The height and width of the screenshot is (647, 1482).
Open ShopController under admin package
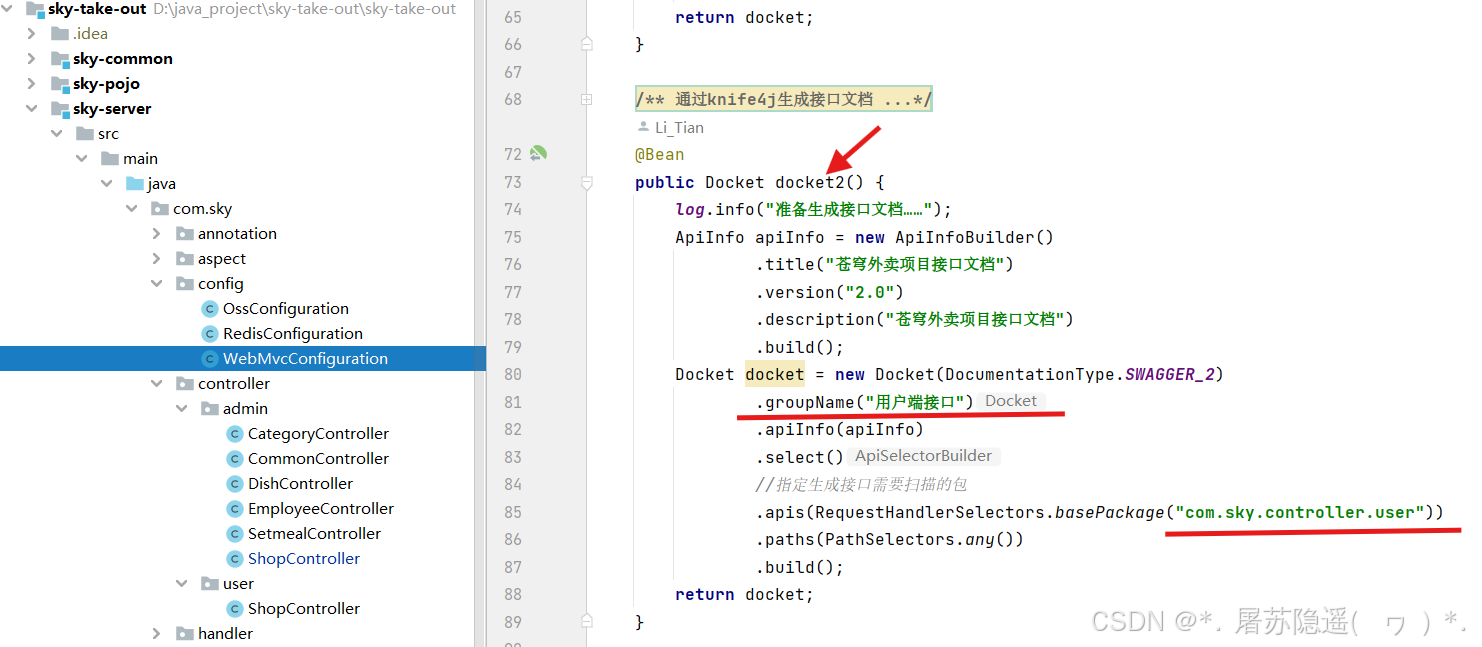(303, 559)
